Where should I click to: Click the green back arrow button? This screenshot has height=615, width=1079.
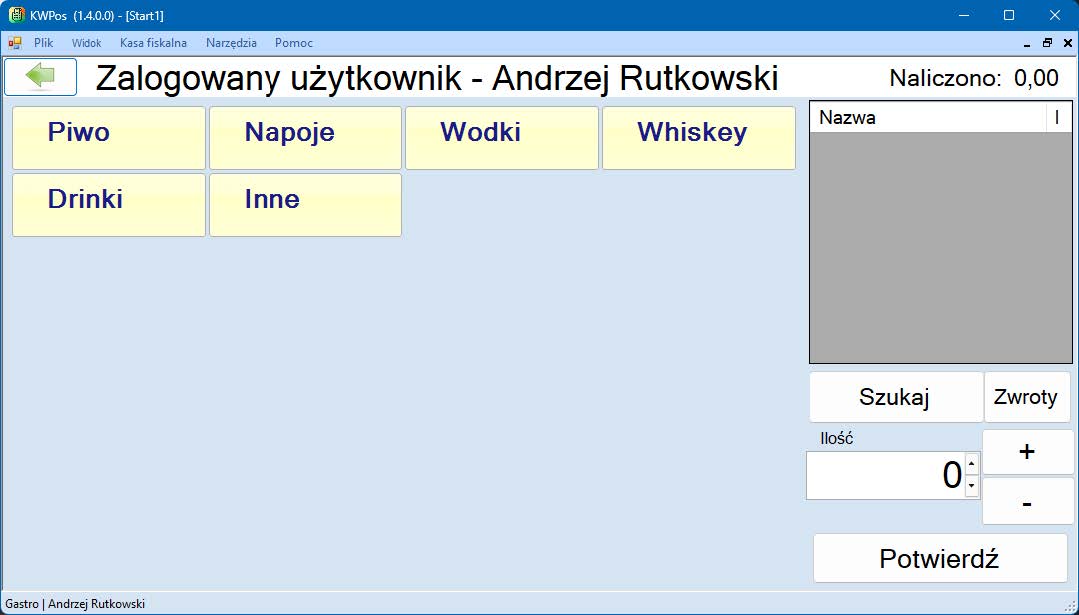click(x=40, y=76)
